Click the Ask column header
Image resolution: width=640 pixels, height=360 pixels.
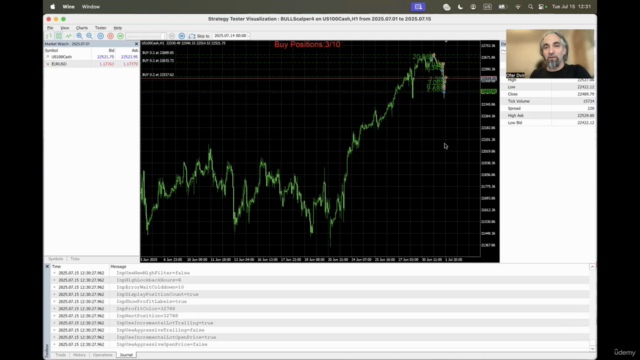click(127, 50)
